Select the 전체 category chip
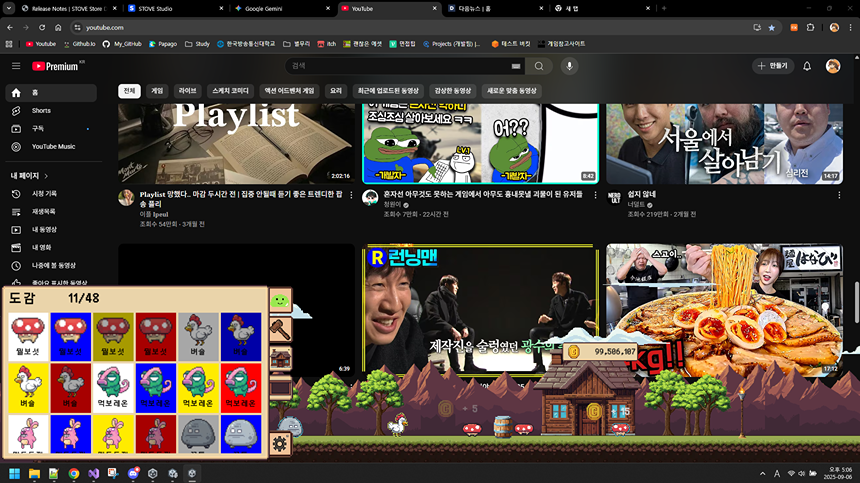 129,91
